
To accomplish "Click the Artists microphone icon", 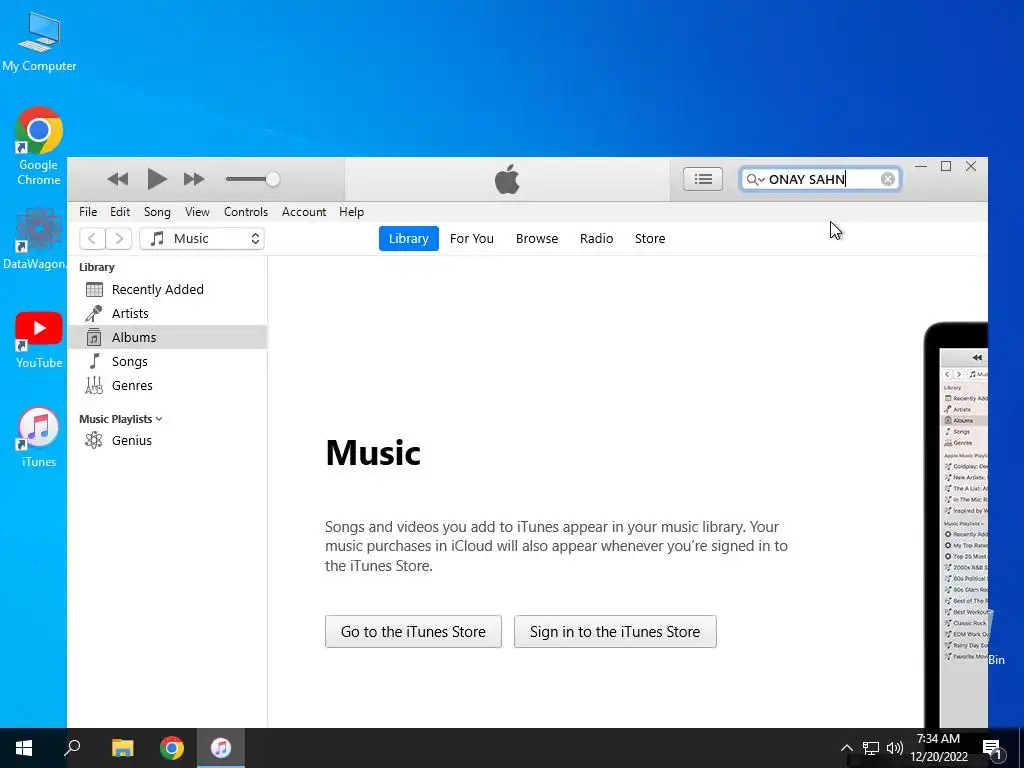I will click(x=94, y=313).
